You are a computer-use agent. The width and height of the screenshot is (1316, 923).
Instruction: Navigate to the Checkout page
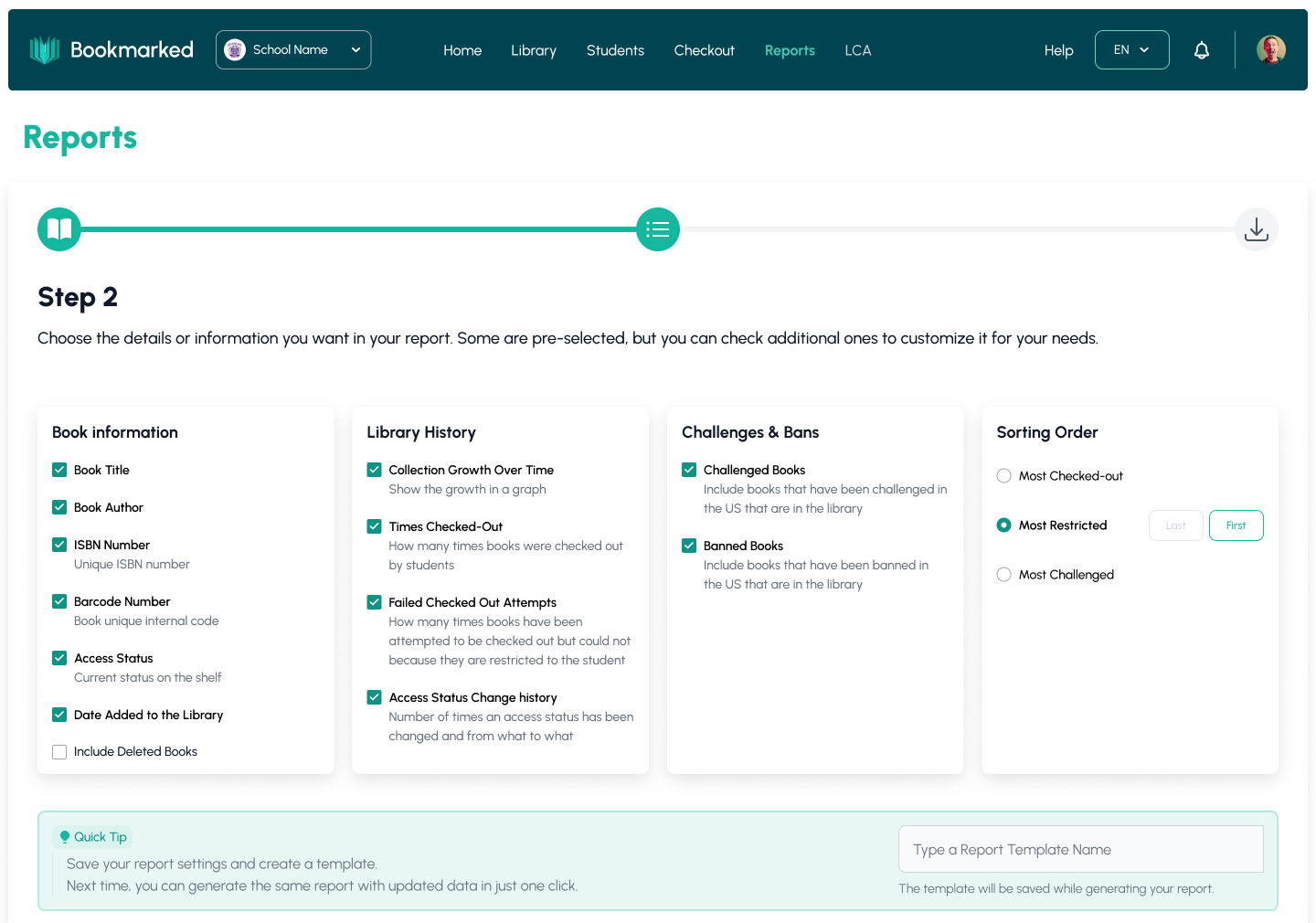pyautogui.click(x=704, y=50)
